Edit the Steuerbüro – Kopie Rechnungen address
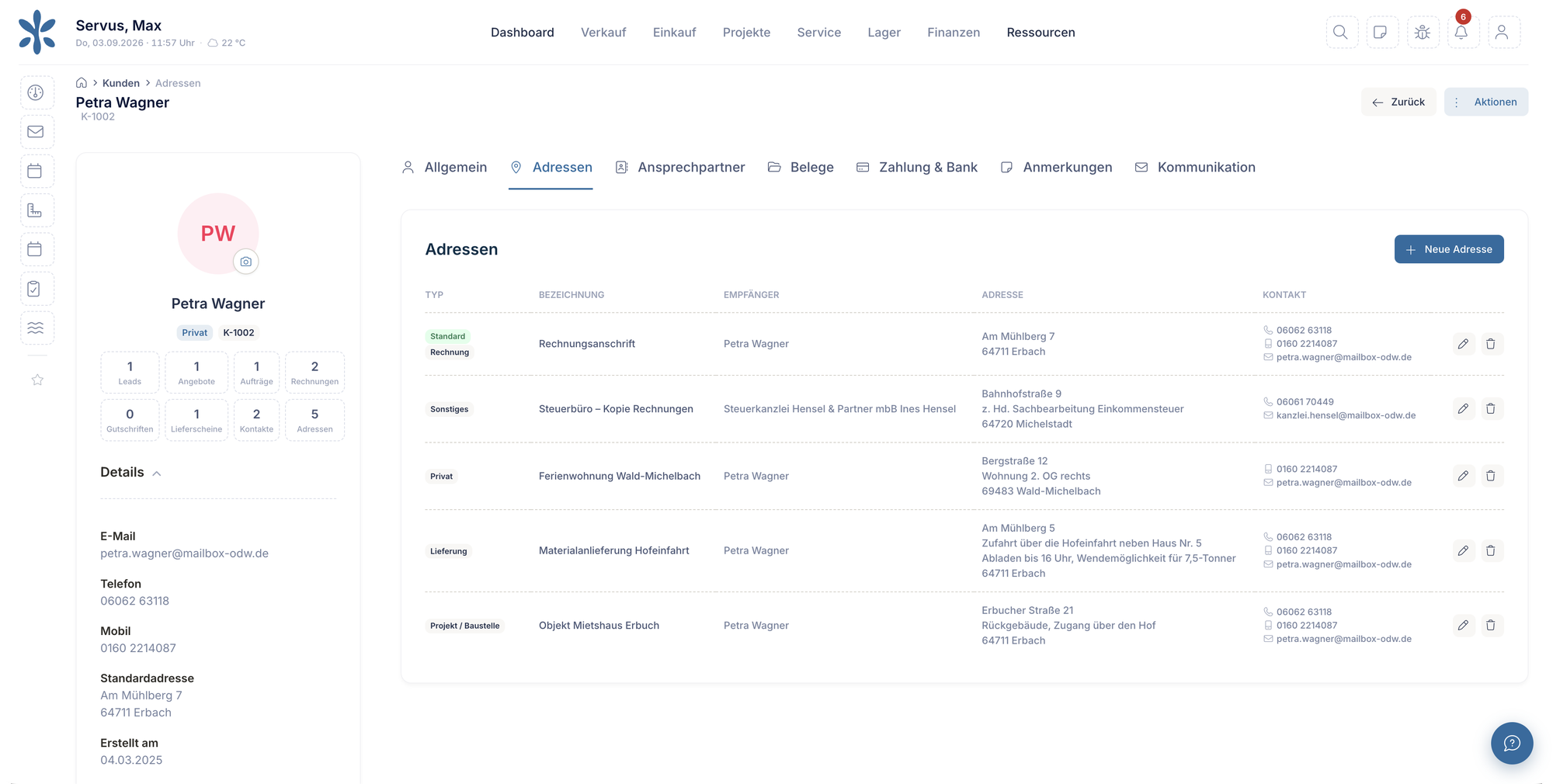Viewport: 1553px width, 784px height. (1463, 408)
